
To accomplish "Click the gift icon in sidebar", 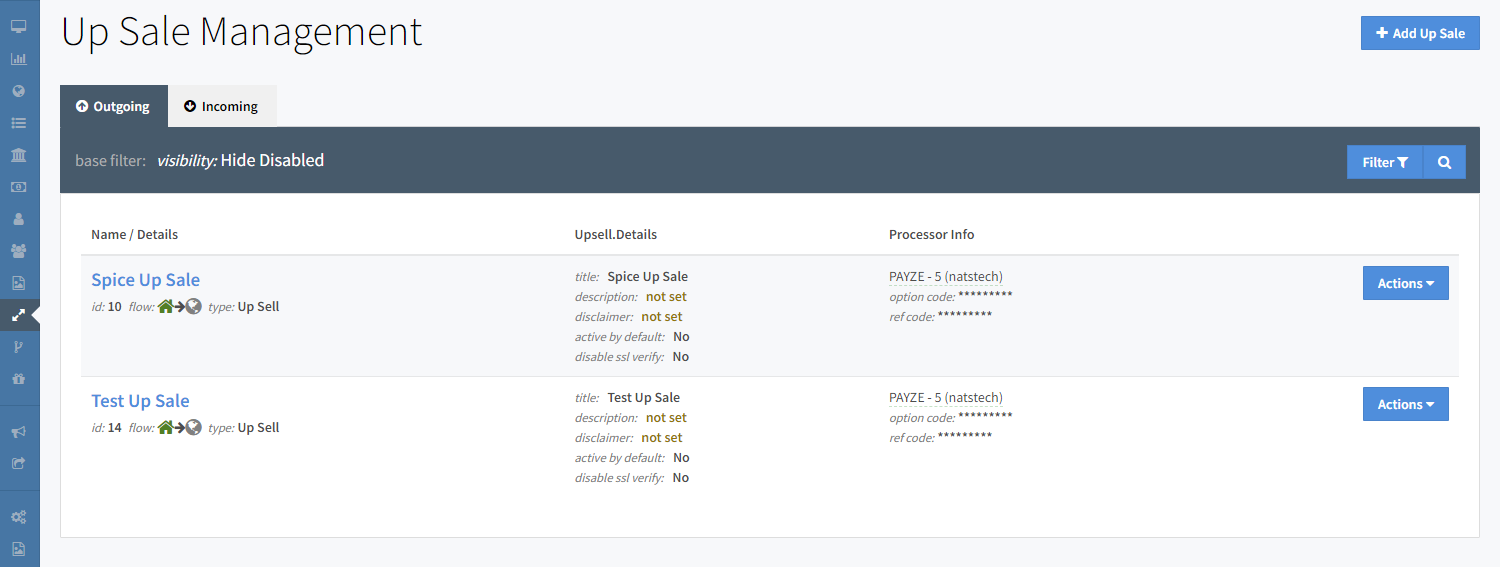I will pos(18,379).
